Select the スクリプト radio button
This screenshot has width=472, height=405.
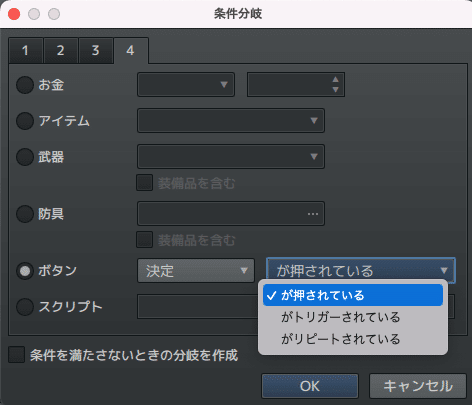25,307
